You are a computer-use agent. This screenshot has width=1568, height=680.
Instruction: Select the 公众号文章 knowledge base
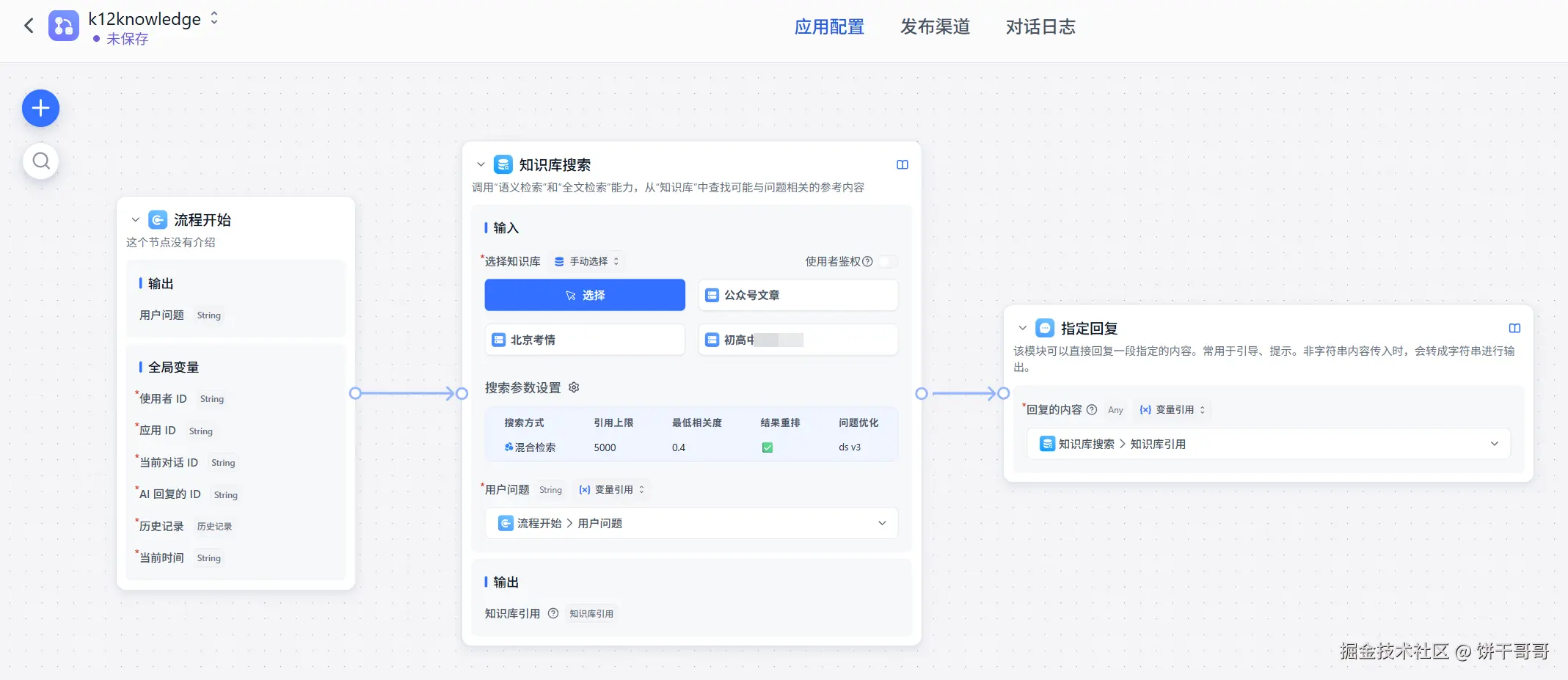798,295
